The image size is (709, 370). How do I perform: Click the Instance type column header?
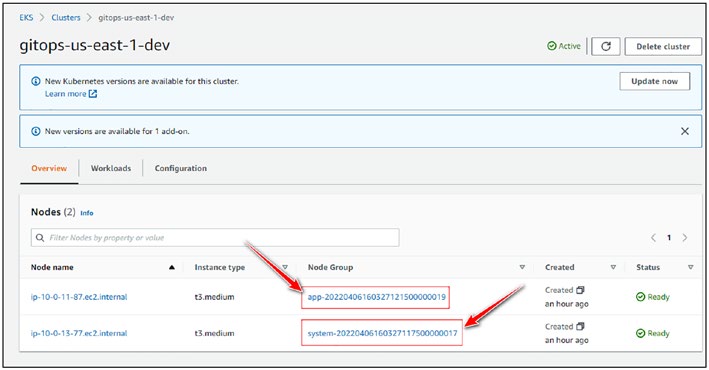pos(219,267)
